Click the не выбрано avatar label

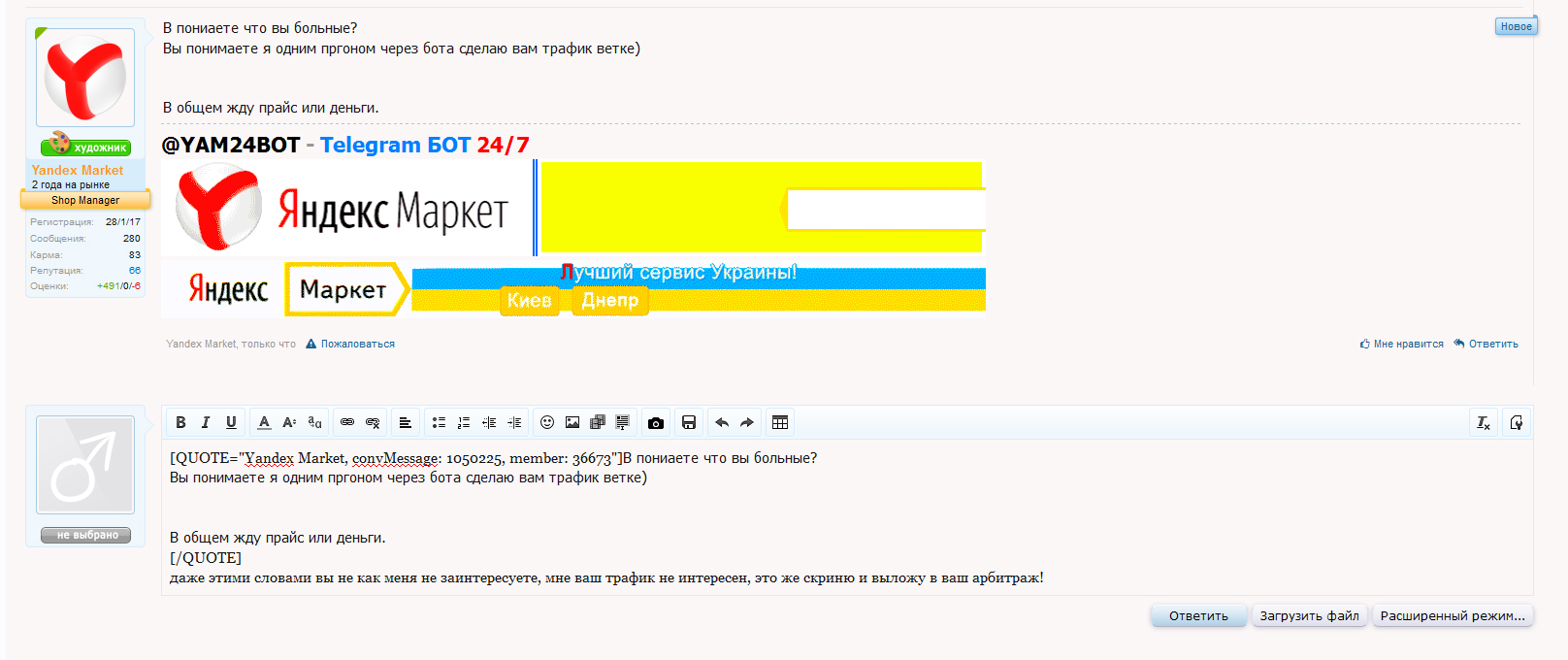(x=85, y=535)
